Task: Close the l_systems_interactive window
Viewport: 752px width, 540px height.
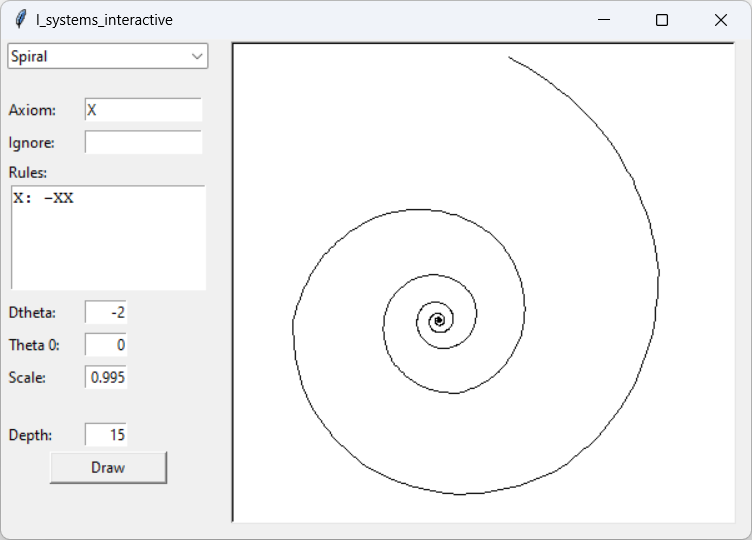Action: pos(721,20)
